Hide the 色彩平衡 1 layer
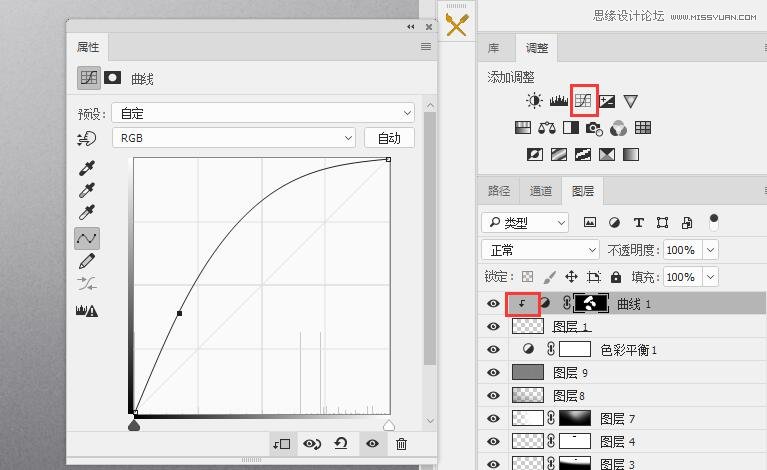 pos(493,349)
